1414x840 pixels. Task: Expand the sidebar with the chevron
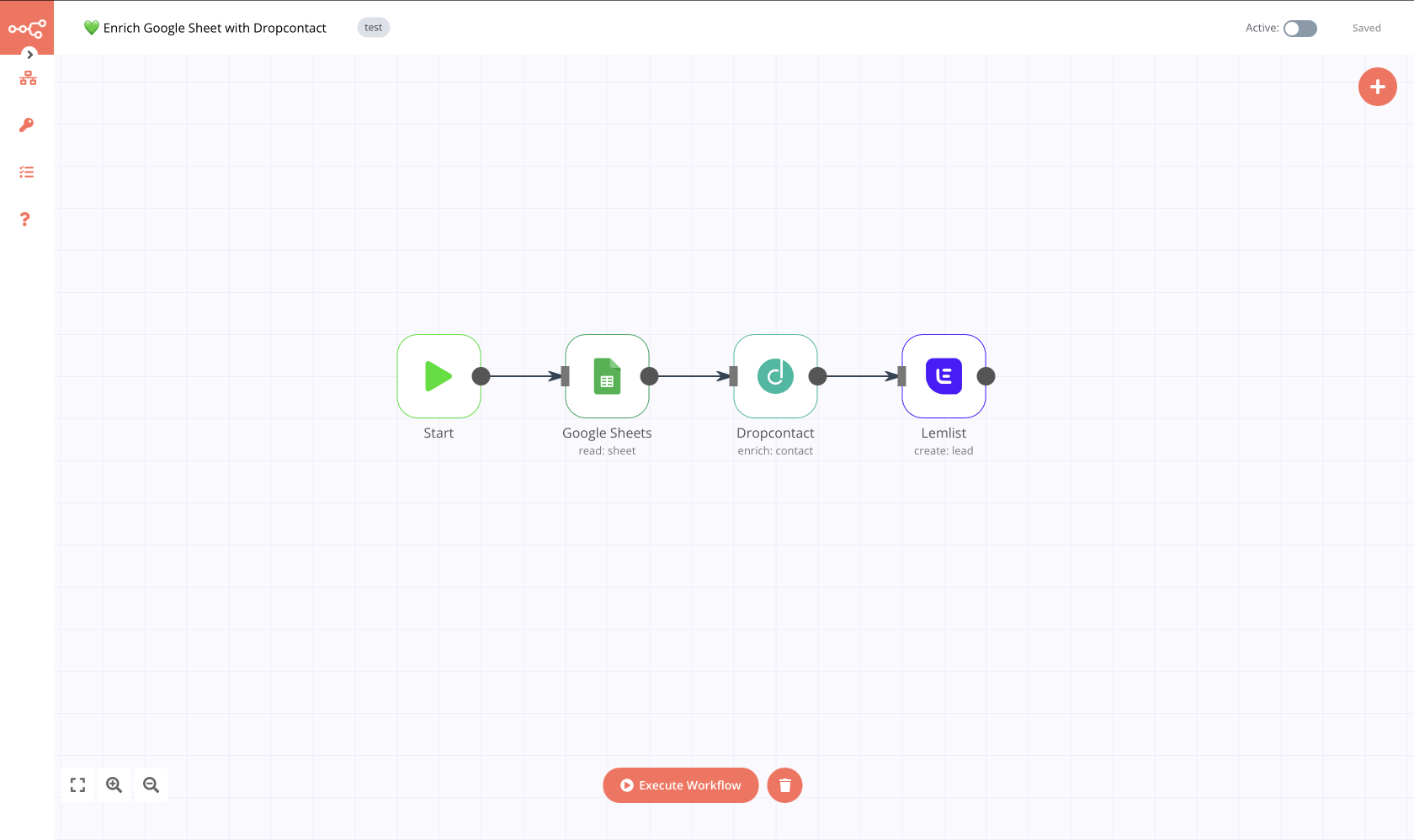tap(29, 54)
